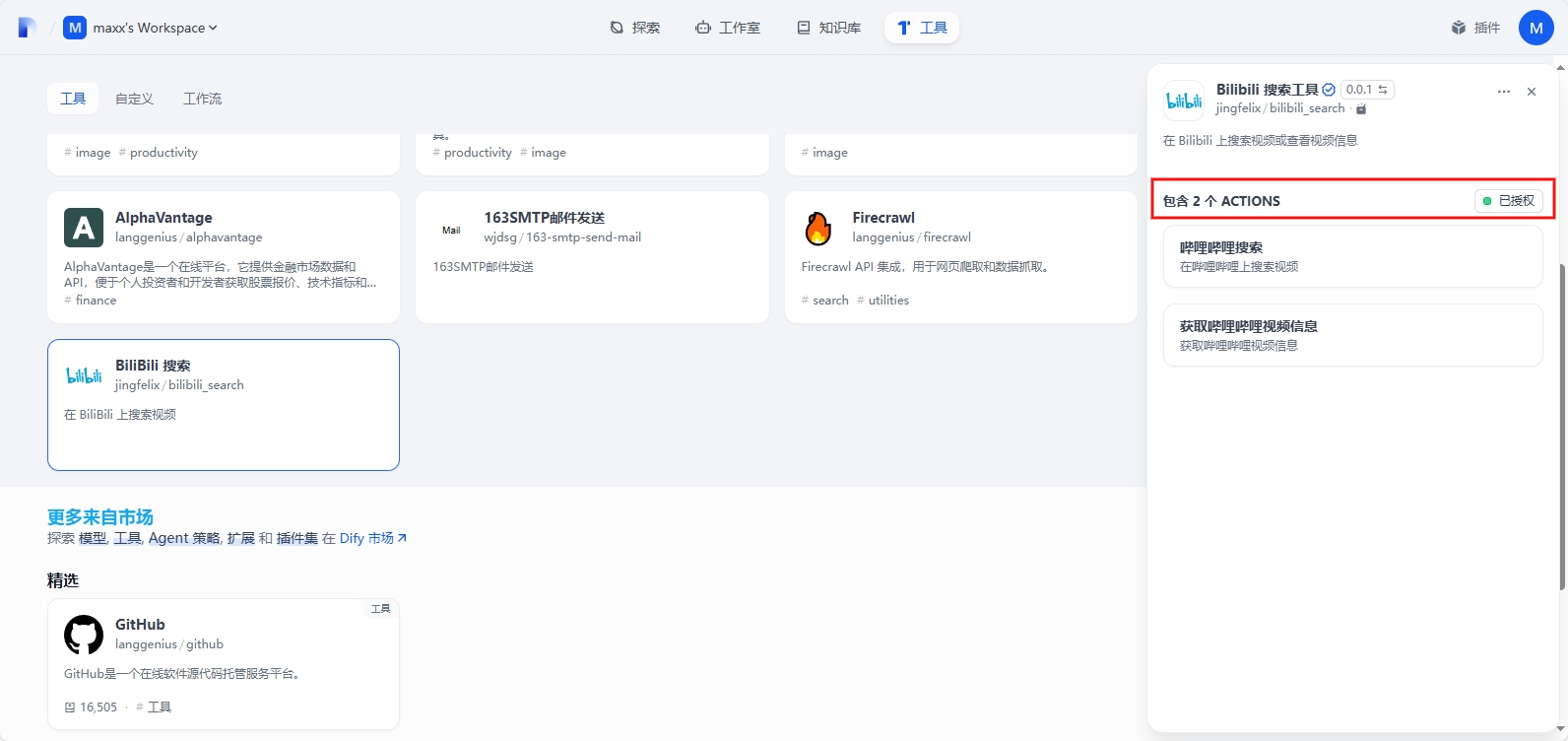1568x741 pixels.
Task: Click the Agent 策略 marketplace link
Action: click(184, 538)
